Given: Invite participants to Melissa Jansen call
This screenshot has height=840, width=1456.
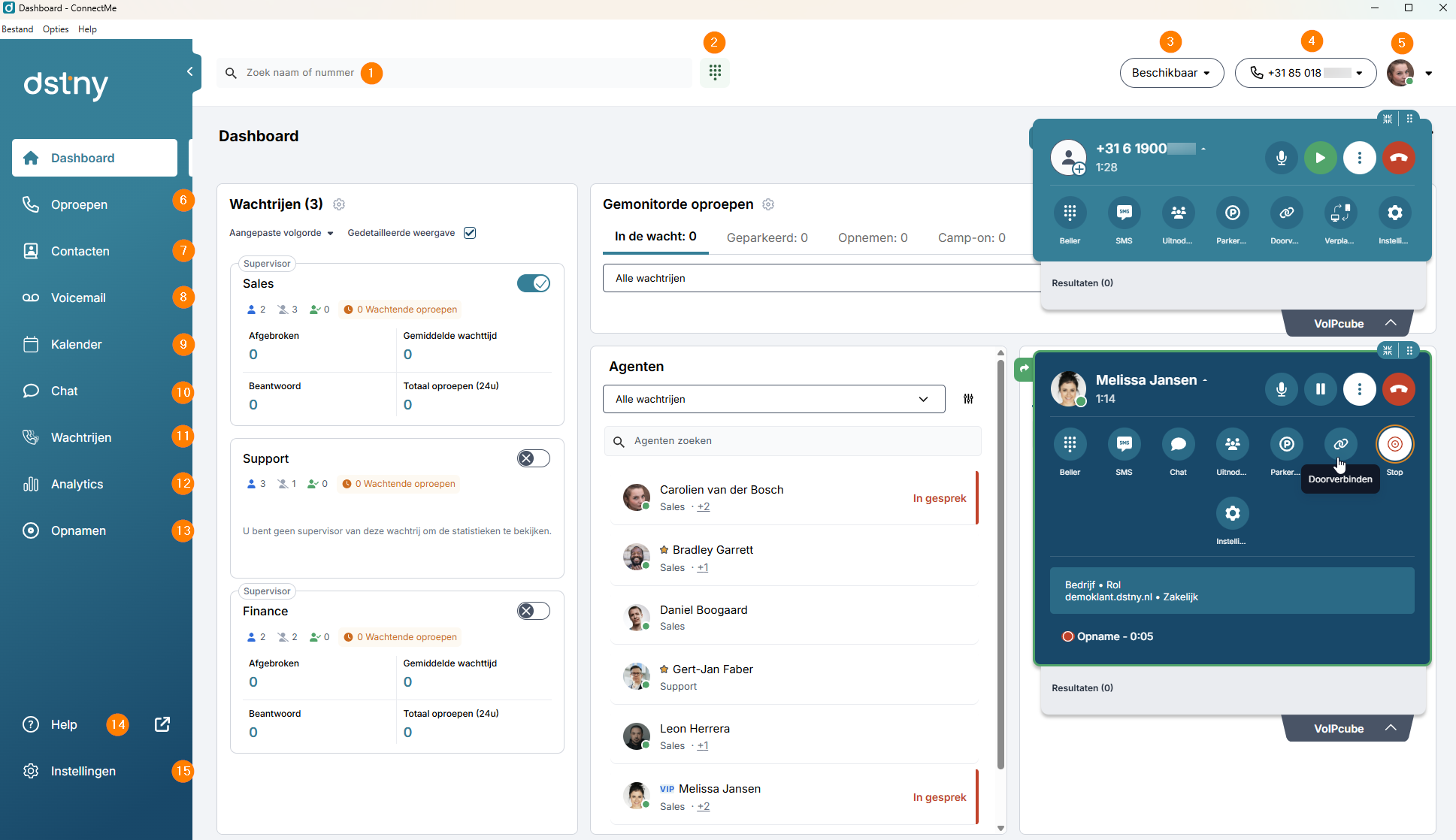Looking at the screenshot, I should (1232, 444).
